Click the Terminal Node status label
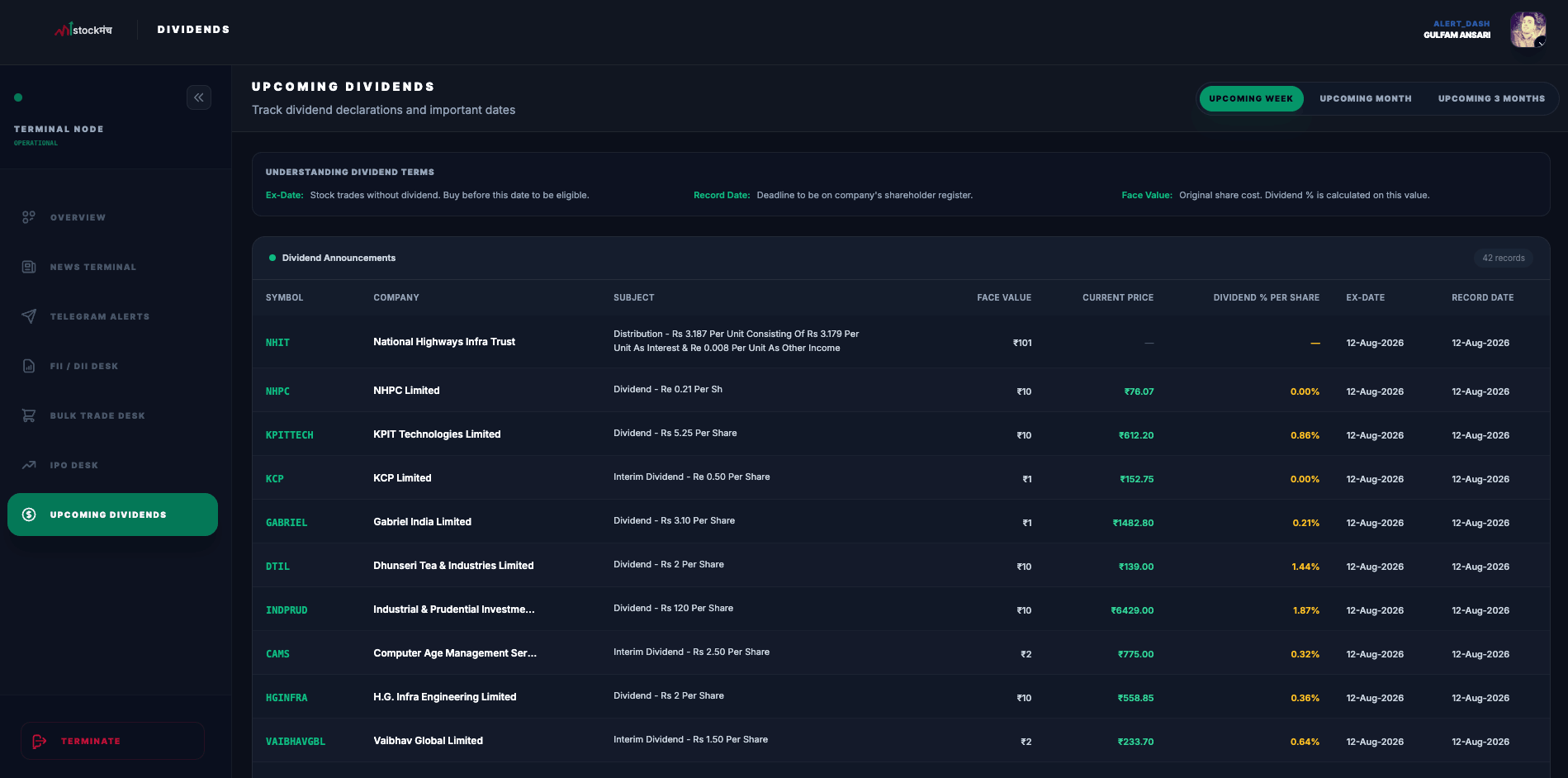 click(x=59, y=129)
